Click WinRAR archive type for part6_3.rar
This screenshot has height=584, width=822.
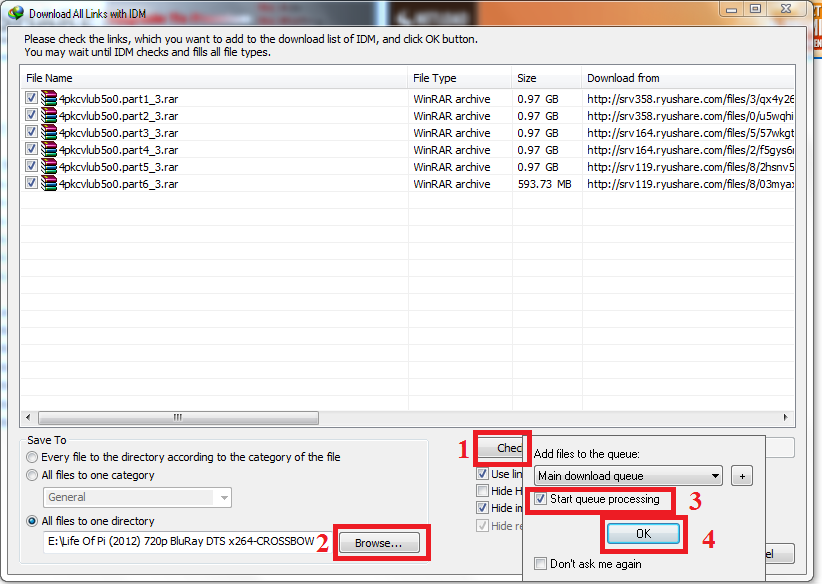pos(452,184)
